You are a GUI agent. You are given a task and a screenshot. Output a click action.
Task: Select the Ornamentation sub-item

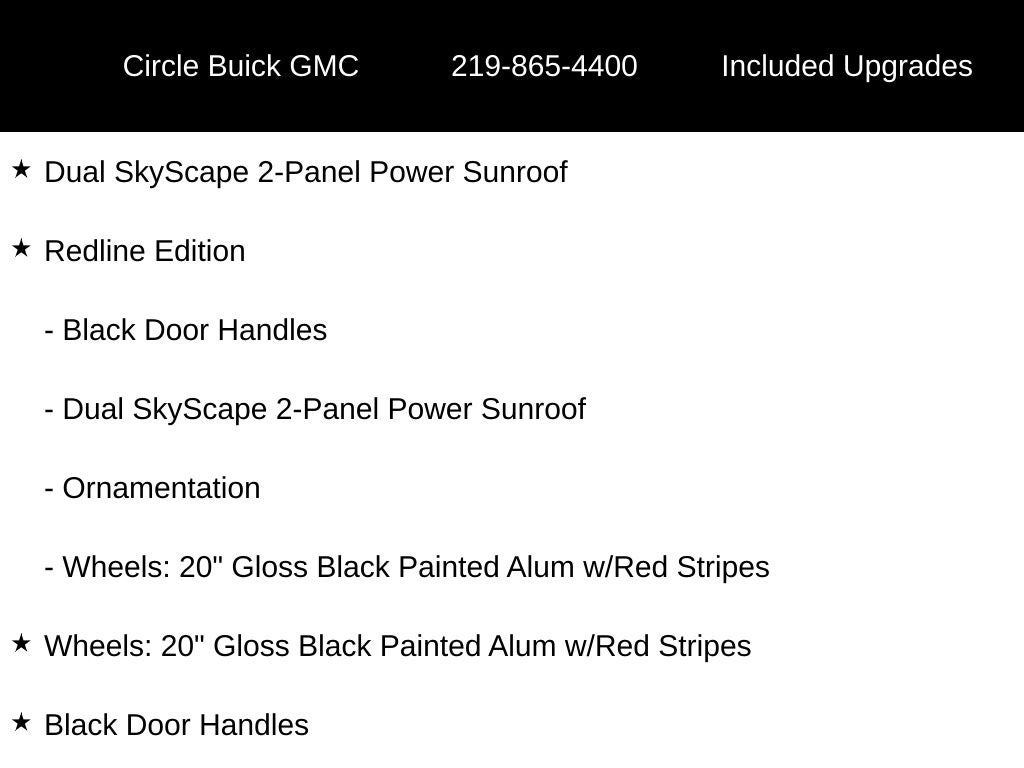tap(152, 488)
